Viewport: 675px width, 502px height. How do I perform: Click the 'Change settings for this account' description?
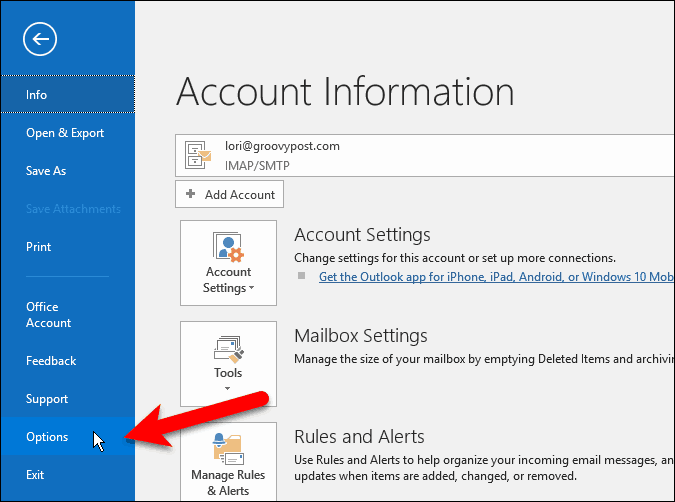coord(455,258)
